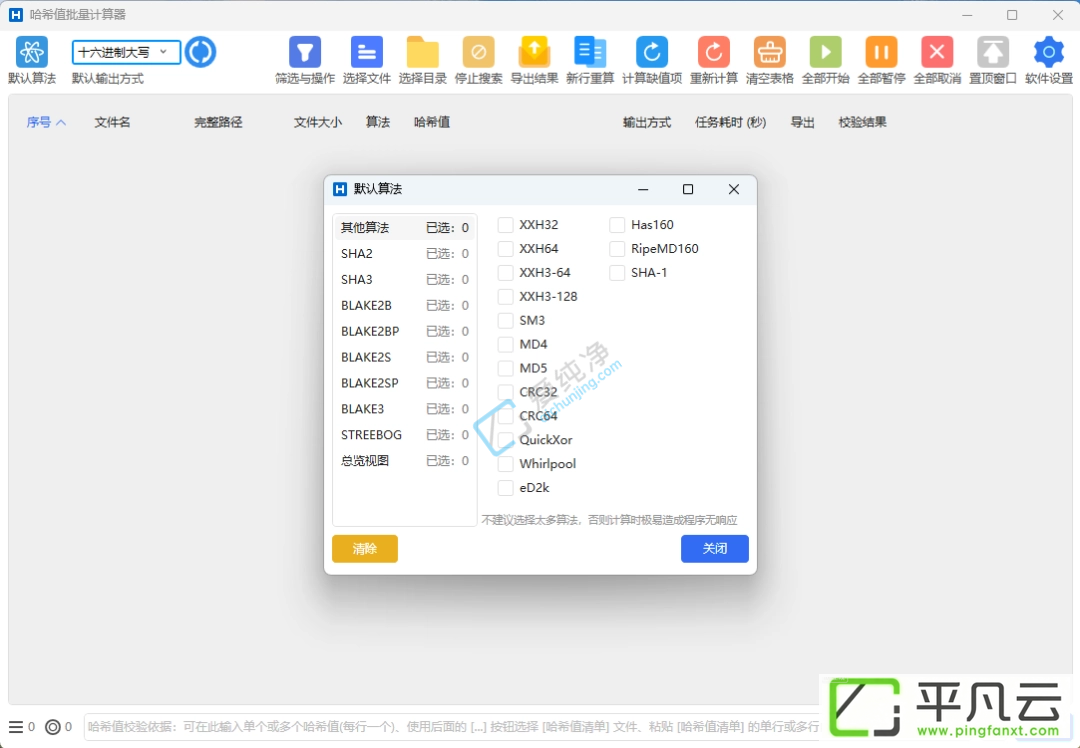The width and height of the screenshot is (1080, 748).
Task: Enable the MD4 checkbox
Action: tap(506, 344)
